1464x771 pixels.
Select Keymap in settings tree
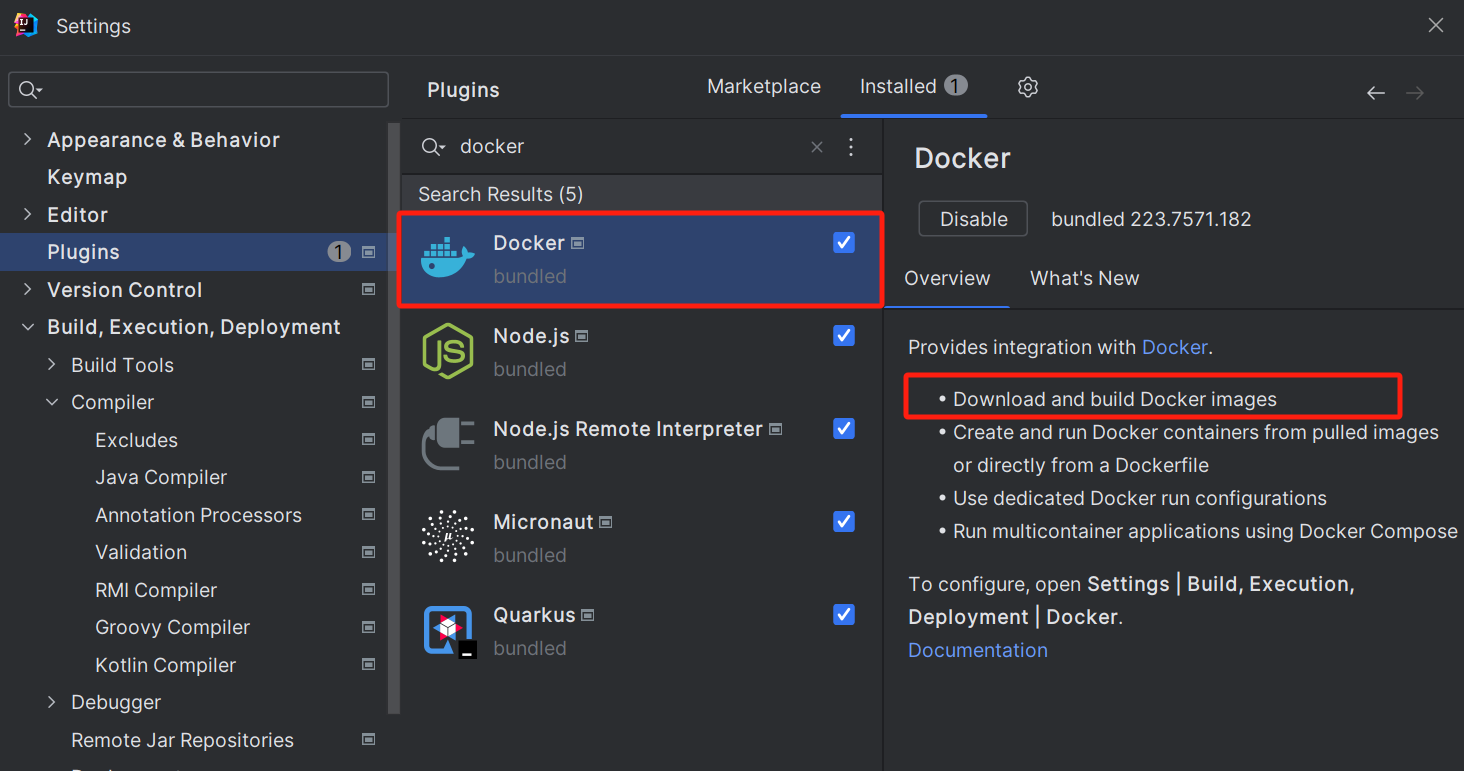[x=87, y=177]
